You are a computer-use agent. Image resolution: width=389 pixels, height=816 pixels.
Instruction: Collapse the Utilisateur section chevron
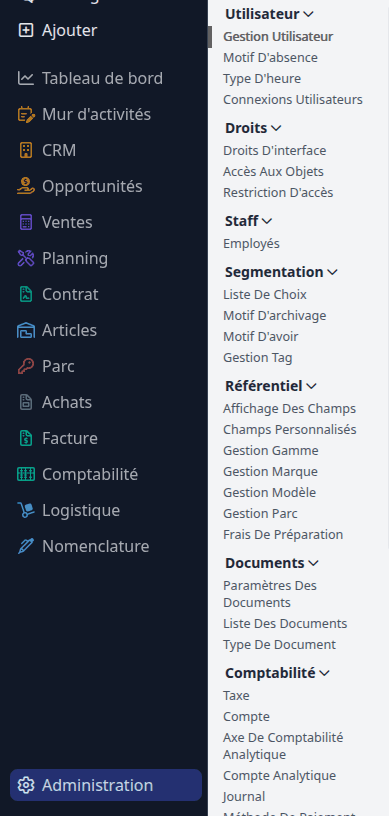point(308,15)
